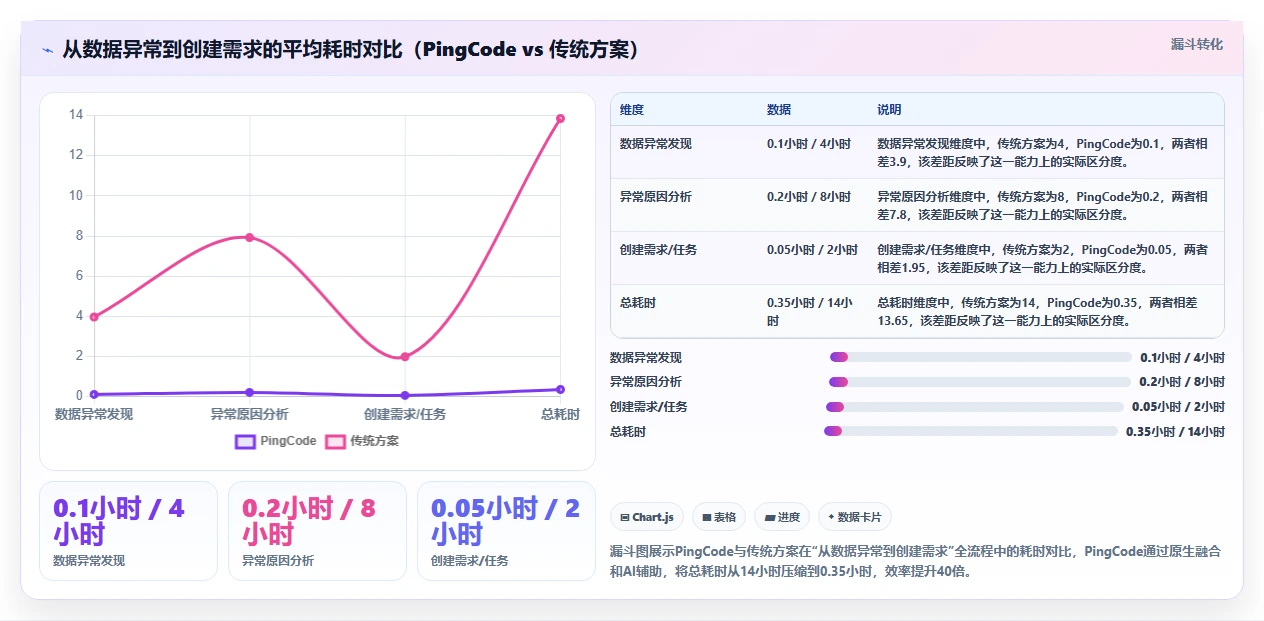Image resolution: width=1264 pixels, height=621 pixels.
Task: Click table cell 0.2小时 / 8小时
Action: point(809,197)
